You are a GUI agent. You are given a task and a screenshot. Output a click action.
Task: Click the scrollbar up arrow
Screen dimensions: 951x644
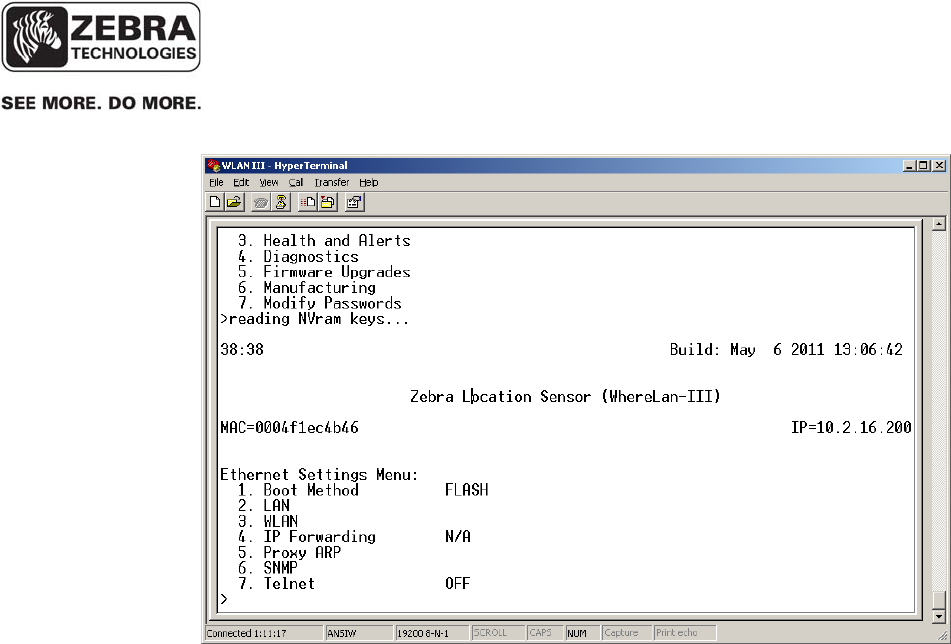pyautogui.click(x=939, y=224)
